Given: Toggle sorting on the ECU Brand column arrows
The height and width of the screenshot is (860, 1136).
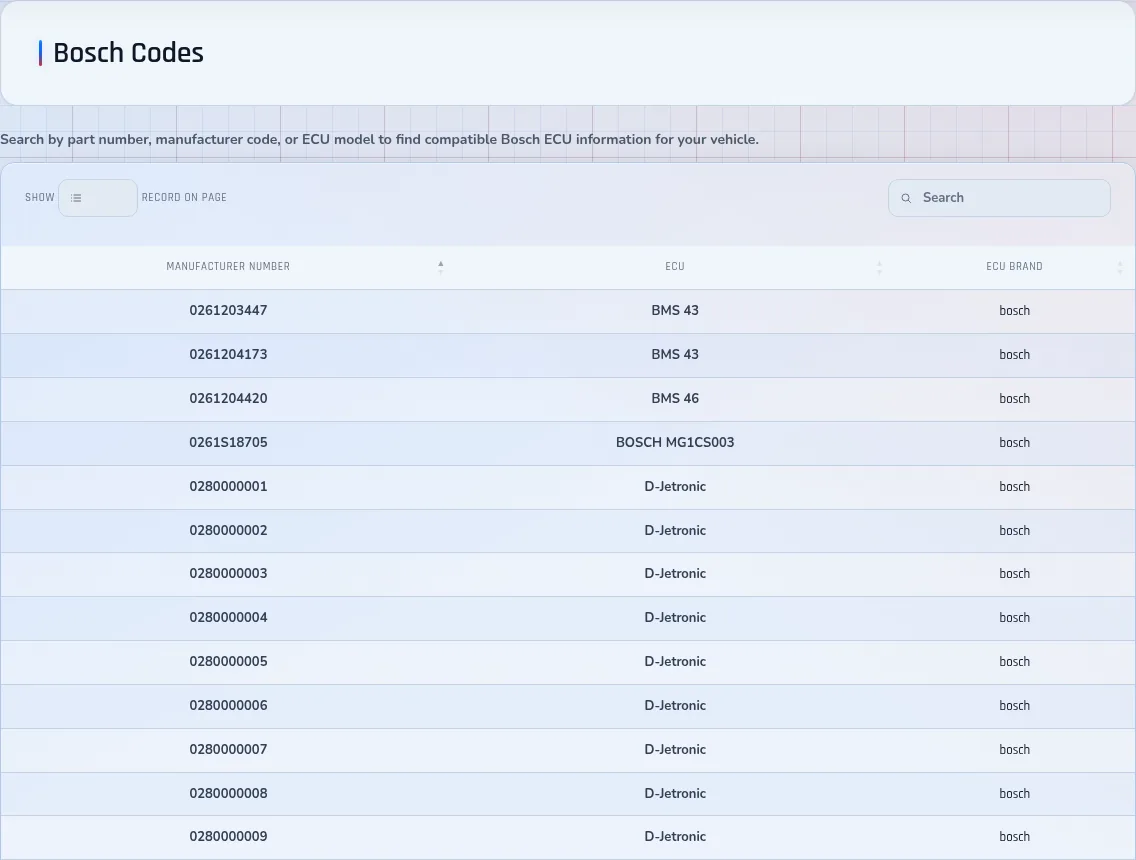Looking at the screenshot, I should tap(1120, 267).
